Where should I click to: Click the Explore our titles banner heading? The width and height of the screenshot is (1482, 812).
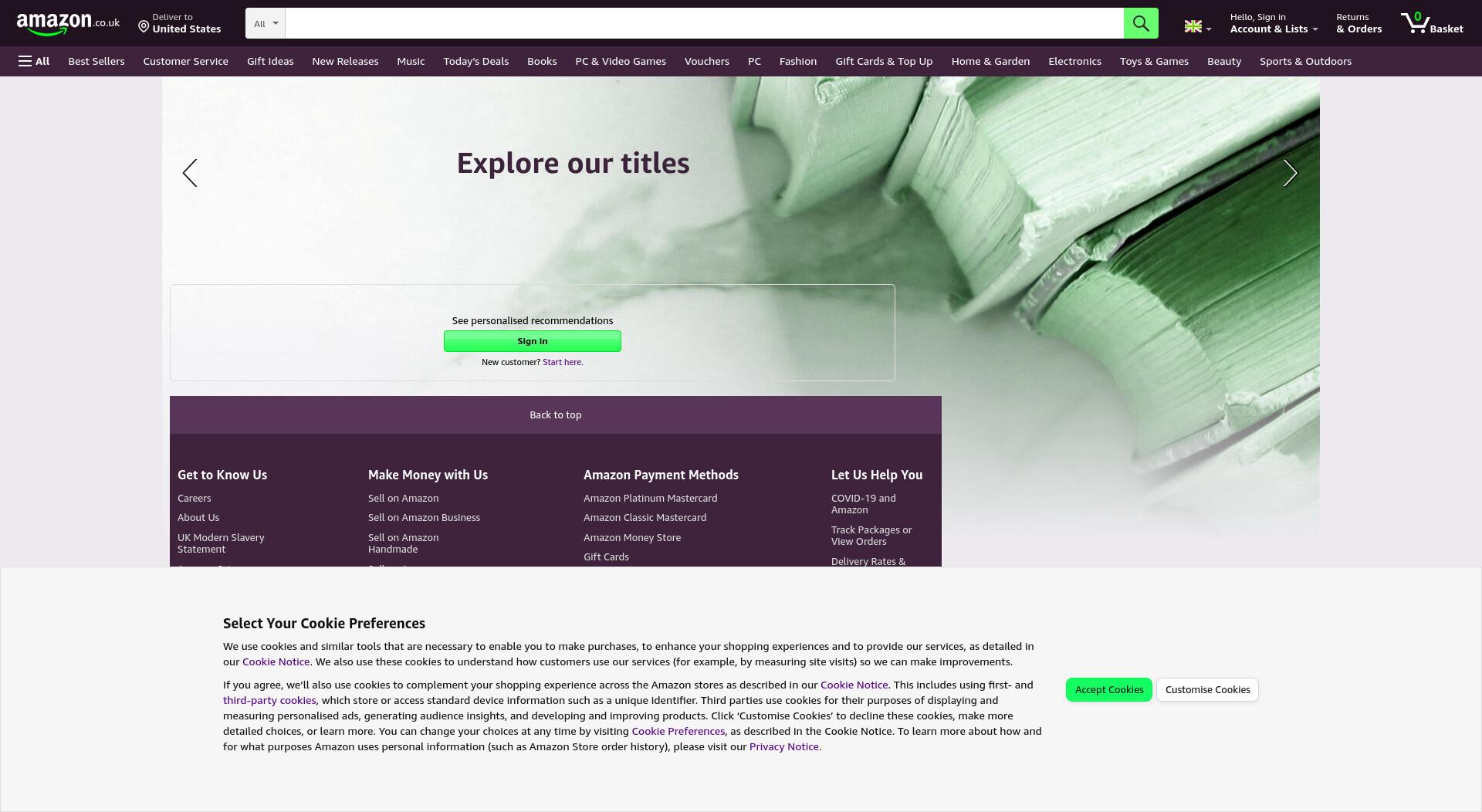pos(573,164)
